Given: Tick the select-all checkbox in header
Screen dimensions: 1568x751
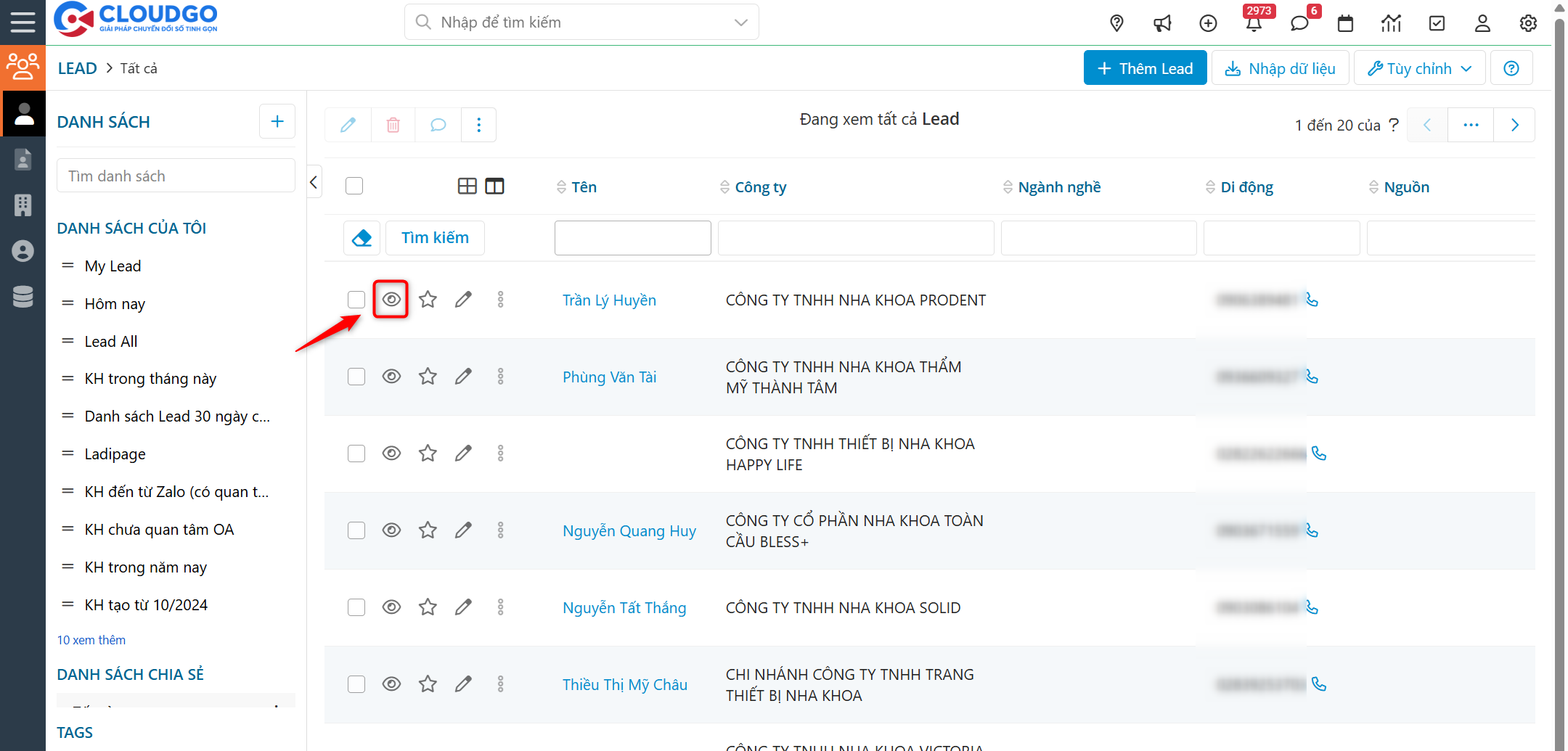Looking at the screenshot, I should pos(354,186).
